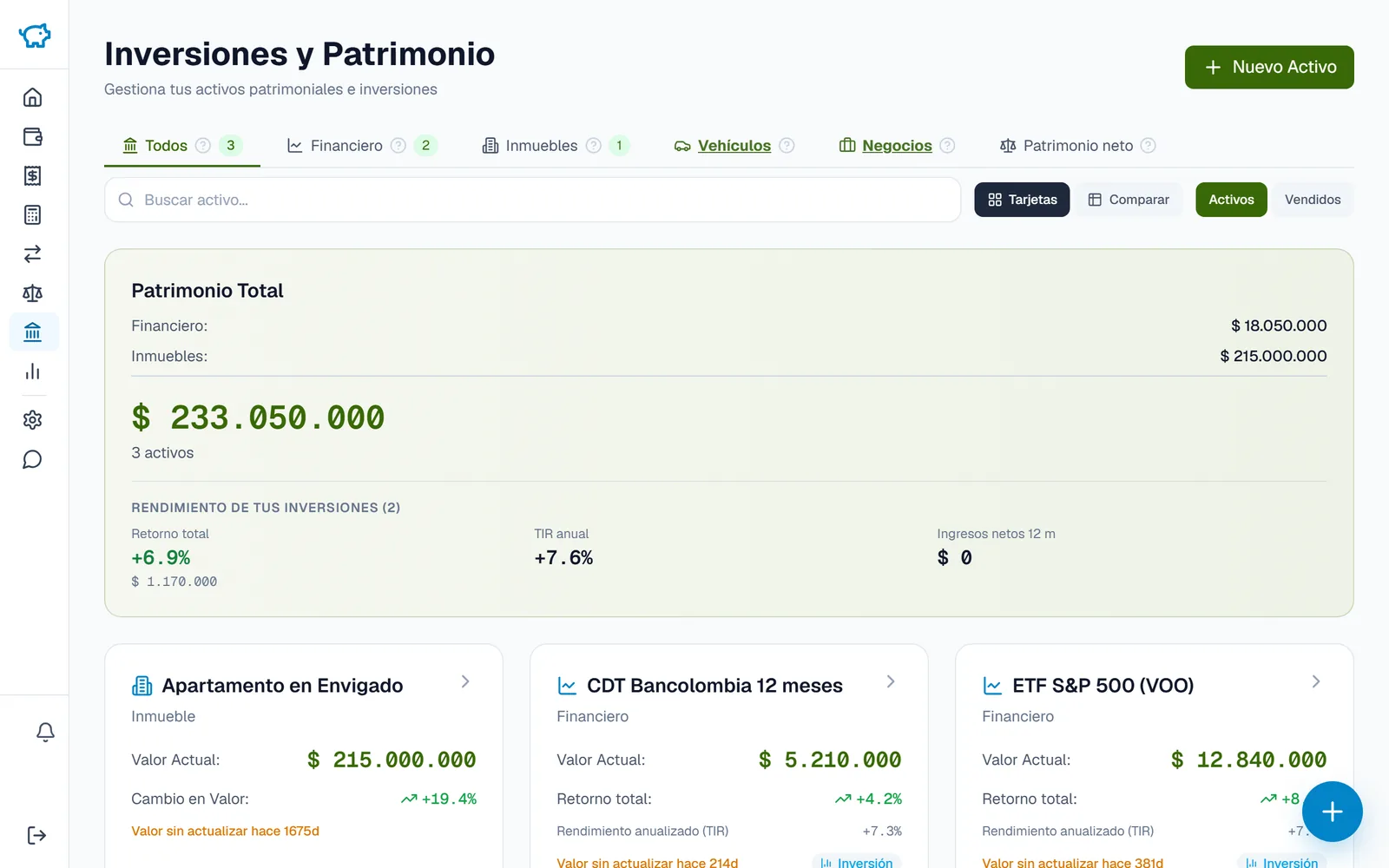Click the CDT Bancolombia 12 meses title
Image resolution: width=1389 pixels, height=868 pixels.
714,686
